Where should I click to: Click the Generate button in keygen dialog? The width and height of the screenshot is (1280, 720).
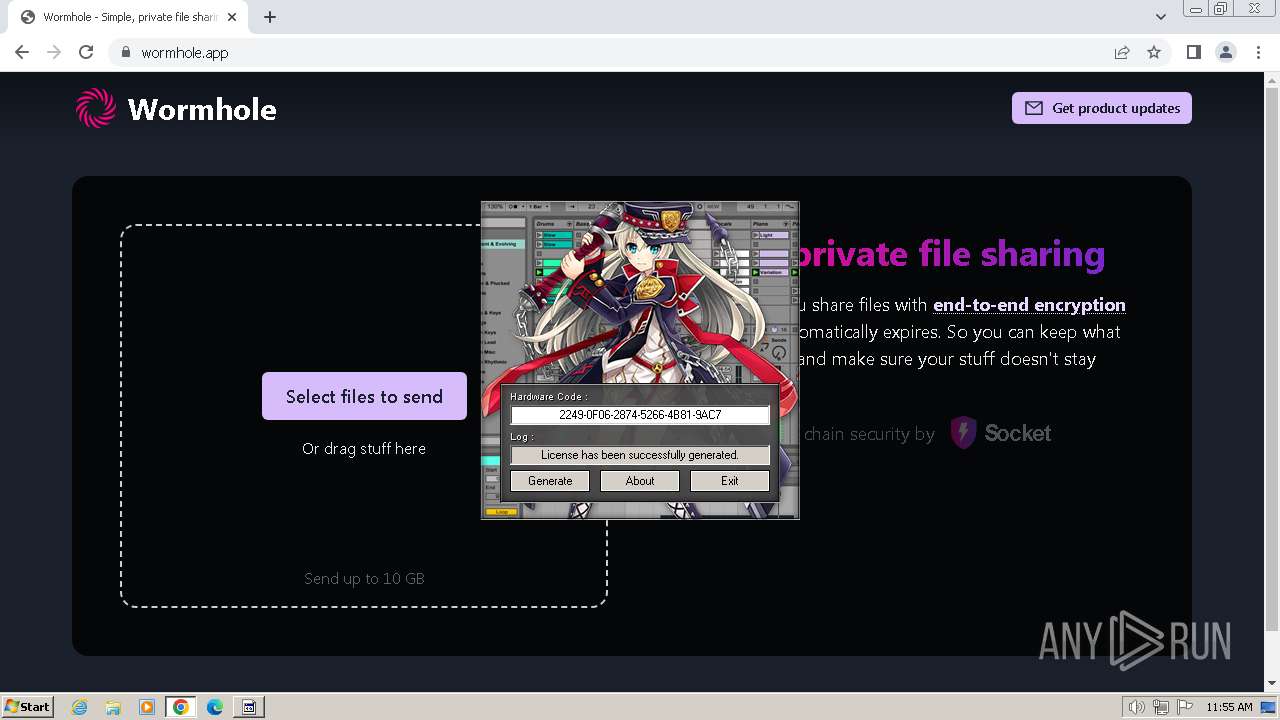(x=550, y=481)
